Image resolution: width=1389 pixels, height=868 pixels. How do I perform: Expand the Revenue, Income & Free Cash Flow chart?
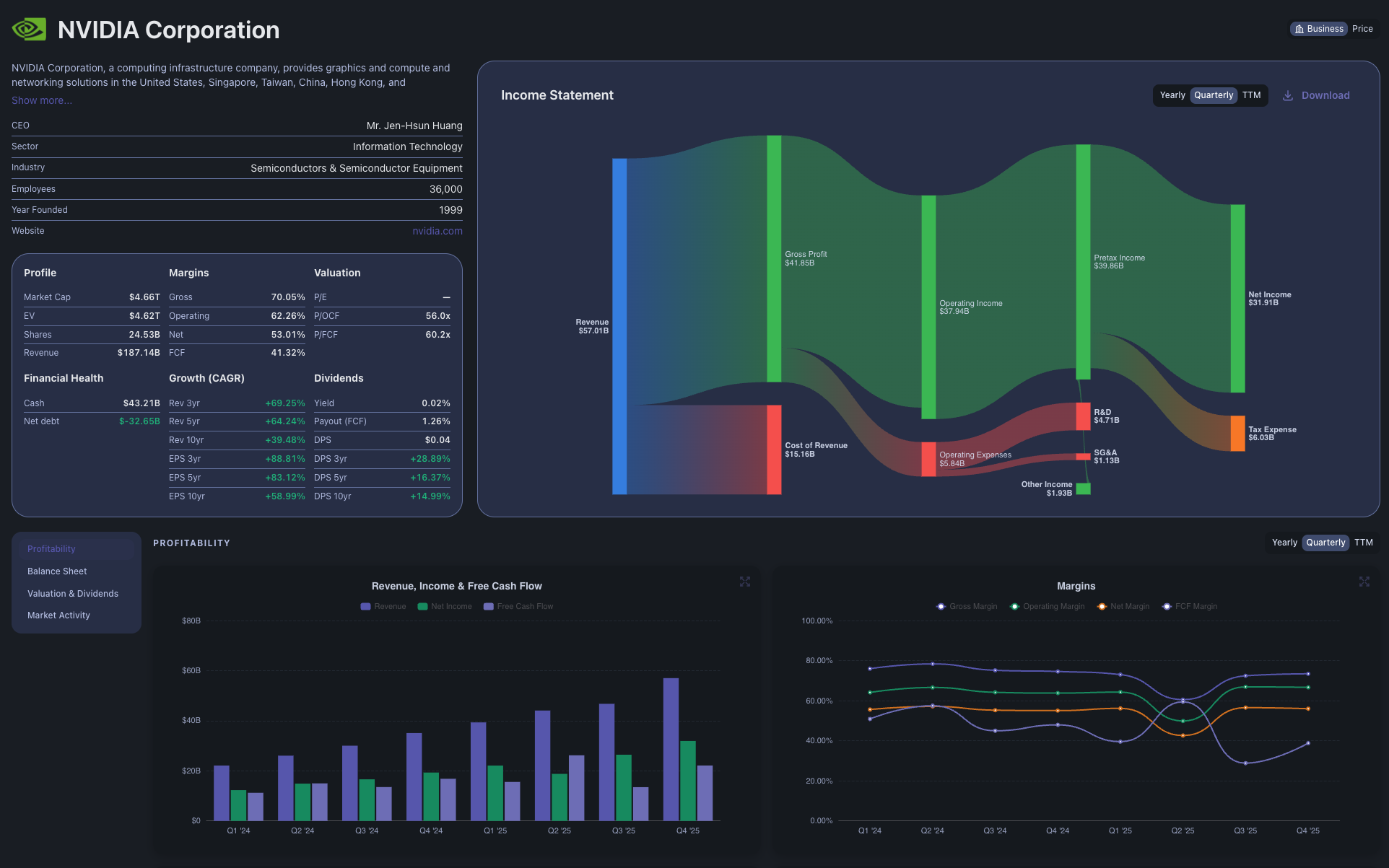coord(745,582)
